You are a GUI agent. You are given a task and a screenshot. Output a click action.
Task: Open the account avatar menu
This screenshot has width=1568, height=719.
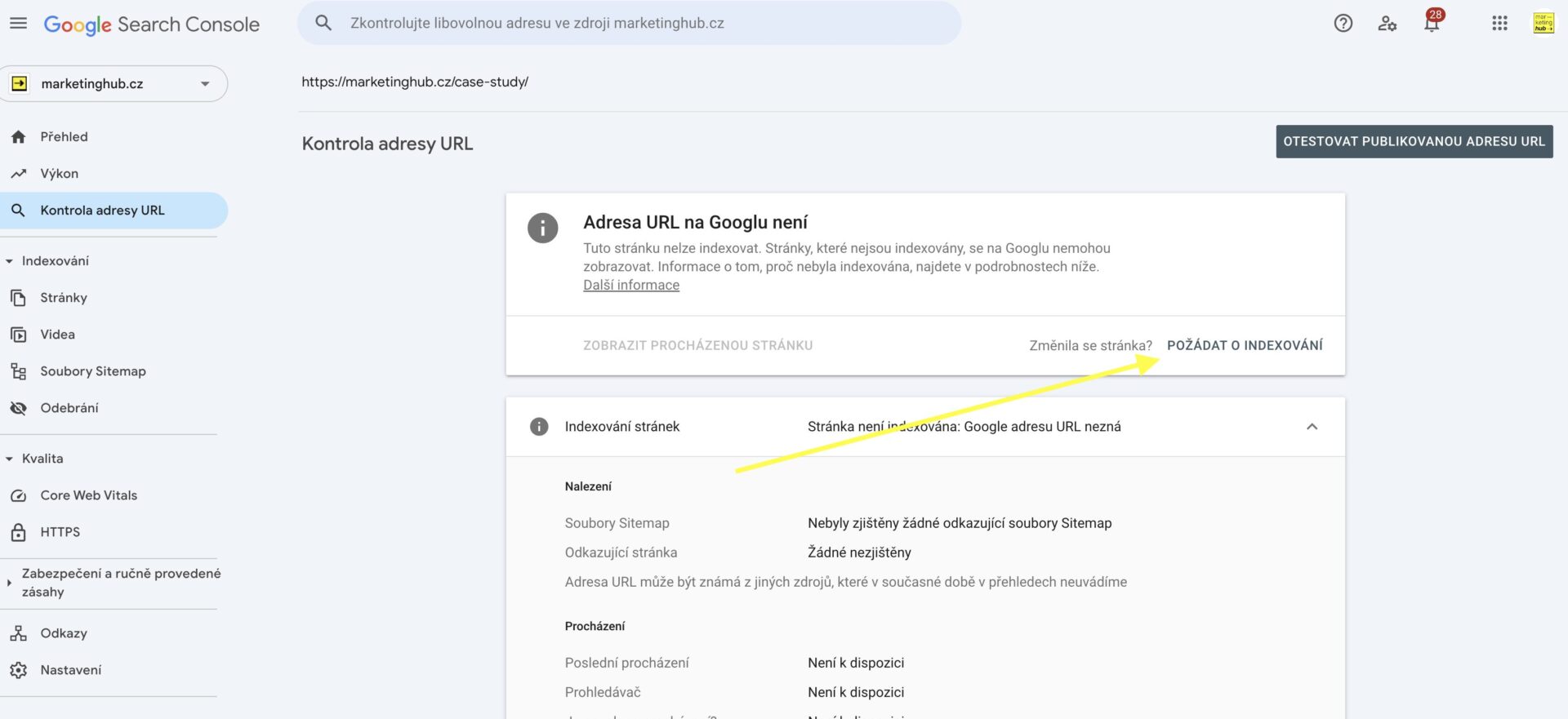1543,23
